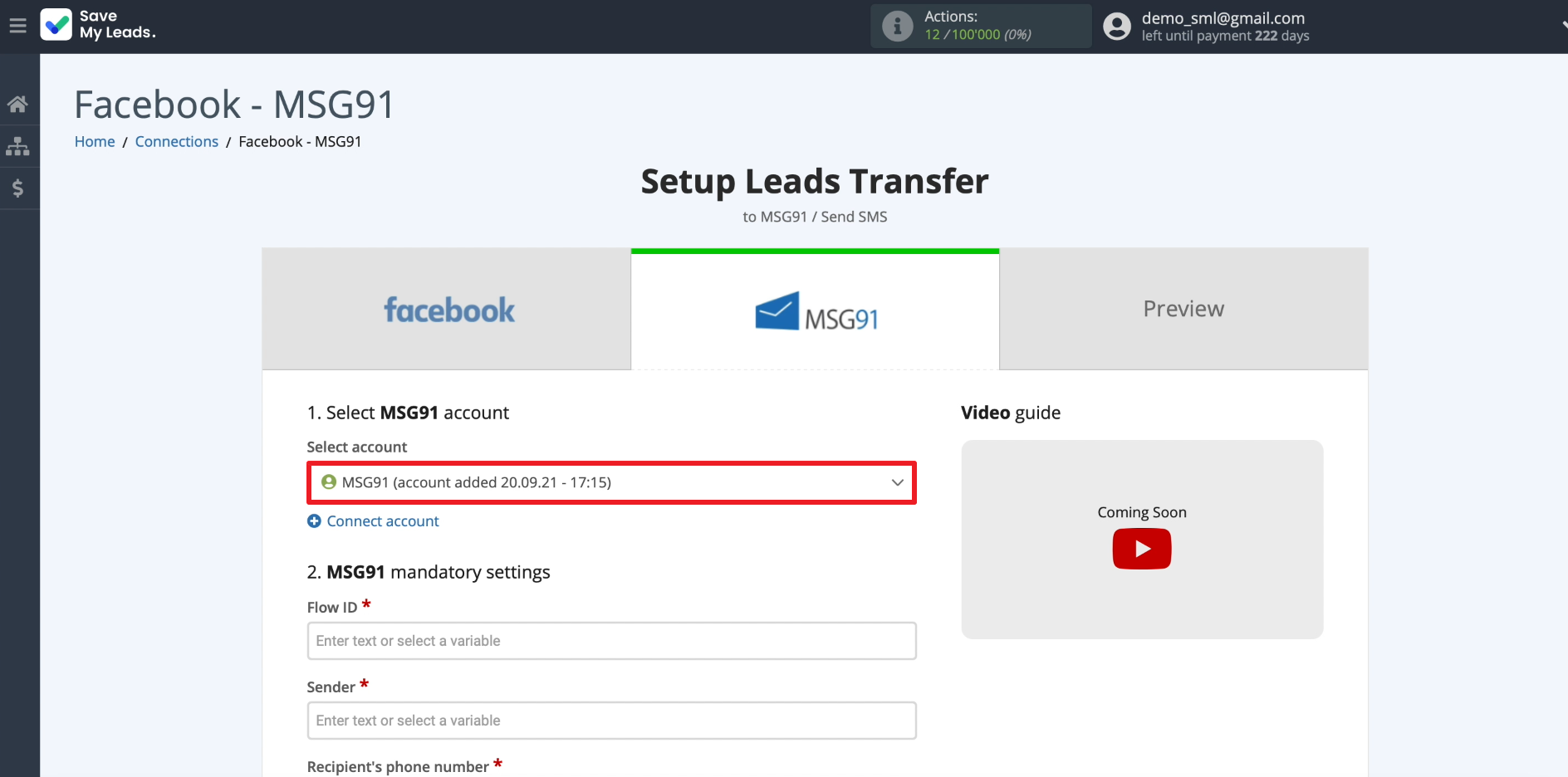Click the video guide thumbnail area
This screenshot has height=777, width=1568.
[1142, 540]
